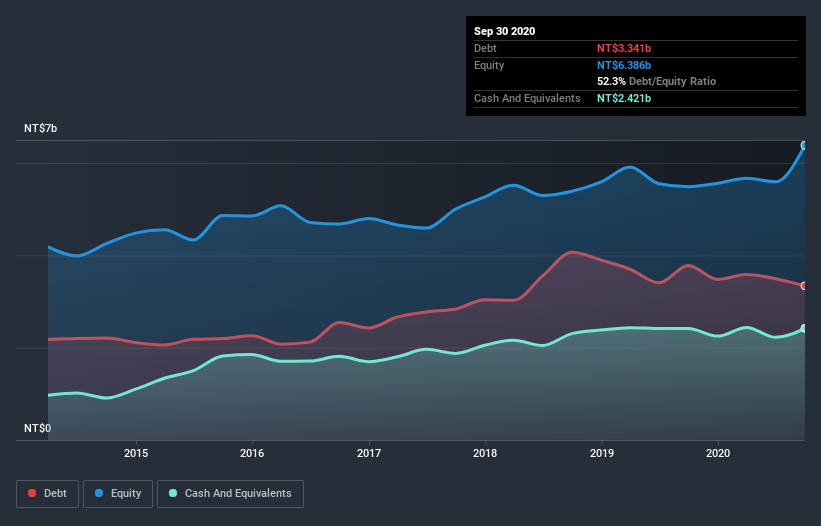Image resolution: width=821 pixels, height=526 pixels.
Task: Click the 2019 x-axis label
Action: click(602, 453)
